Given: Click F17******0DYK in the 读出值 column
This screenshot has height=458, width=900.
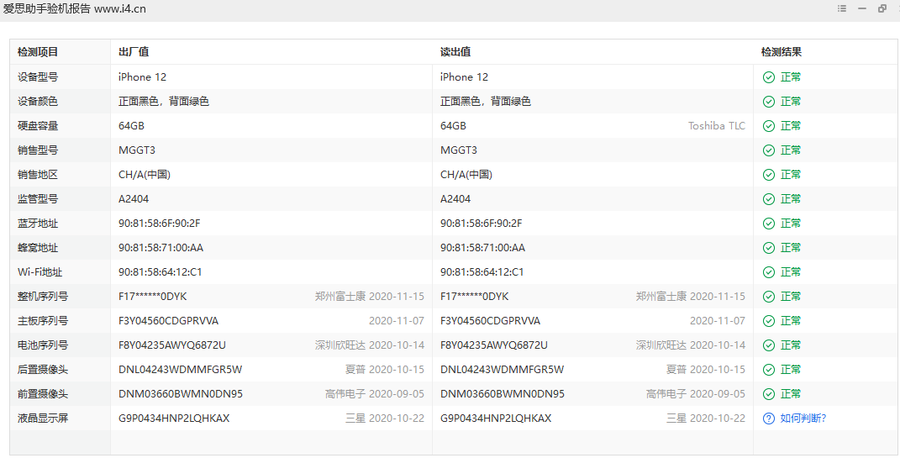Looking at the screenshot, I should (474, 297).
